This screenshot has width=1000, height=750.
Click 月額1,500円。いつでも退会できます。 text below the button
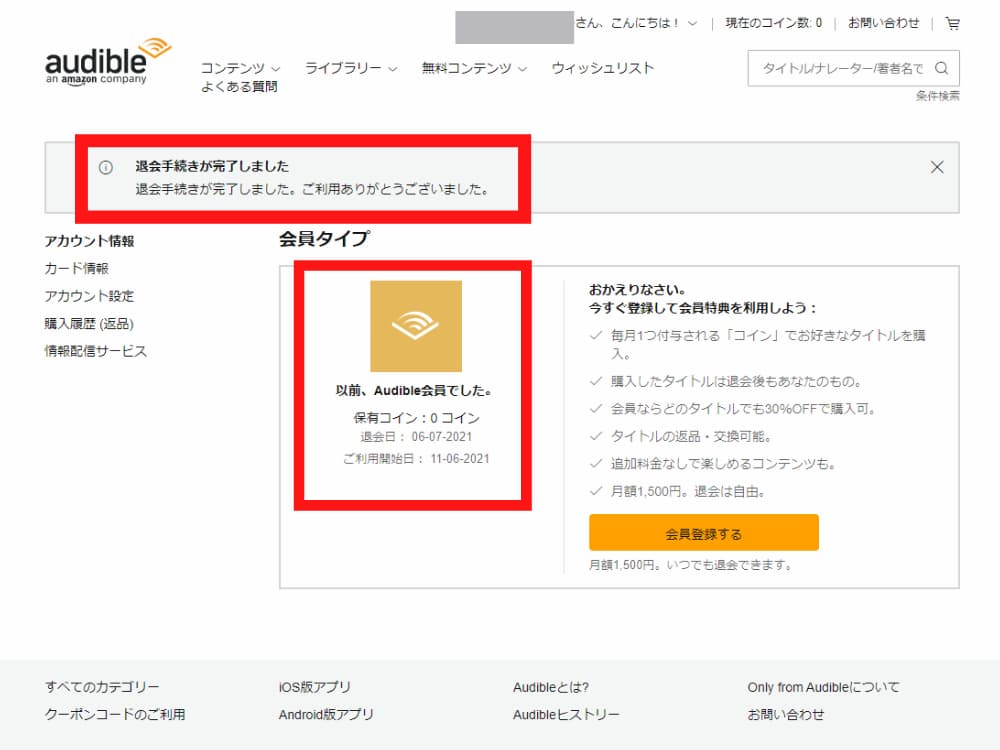(691, 565)
